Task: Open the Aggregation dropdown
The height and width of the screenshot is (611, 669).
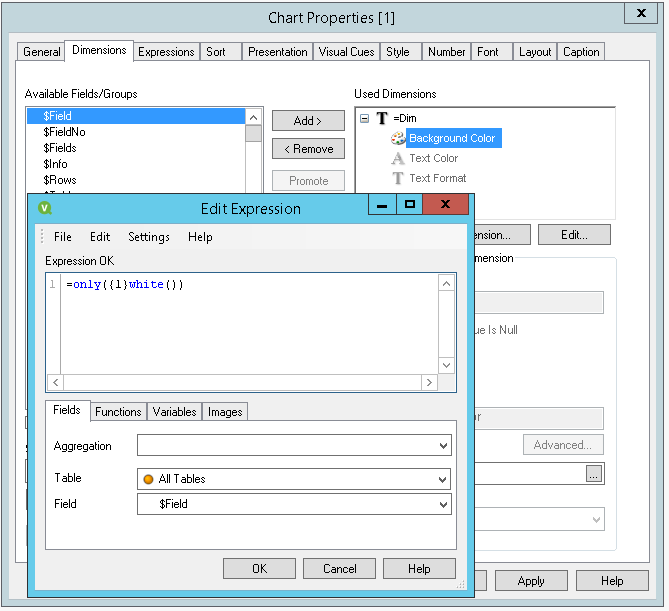Action: (443, 446)
